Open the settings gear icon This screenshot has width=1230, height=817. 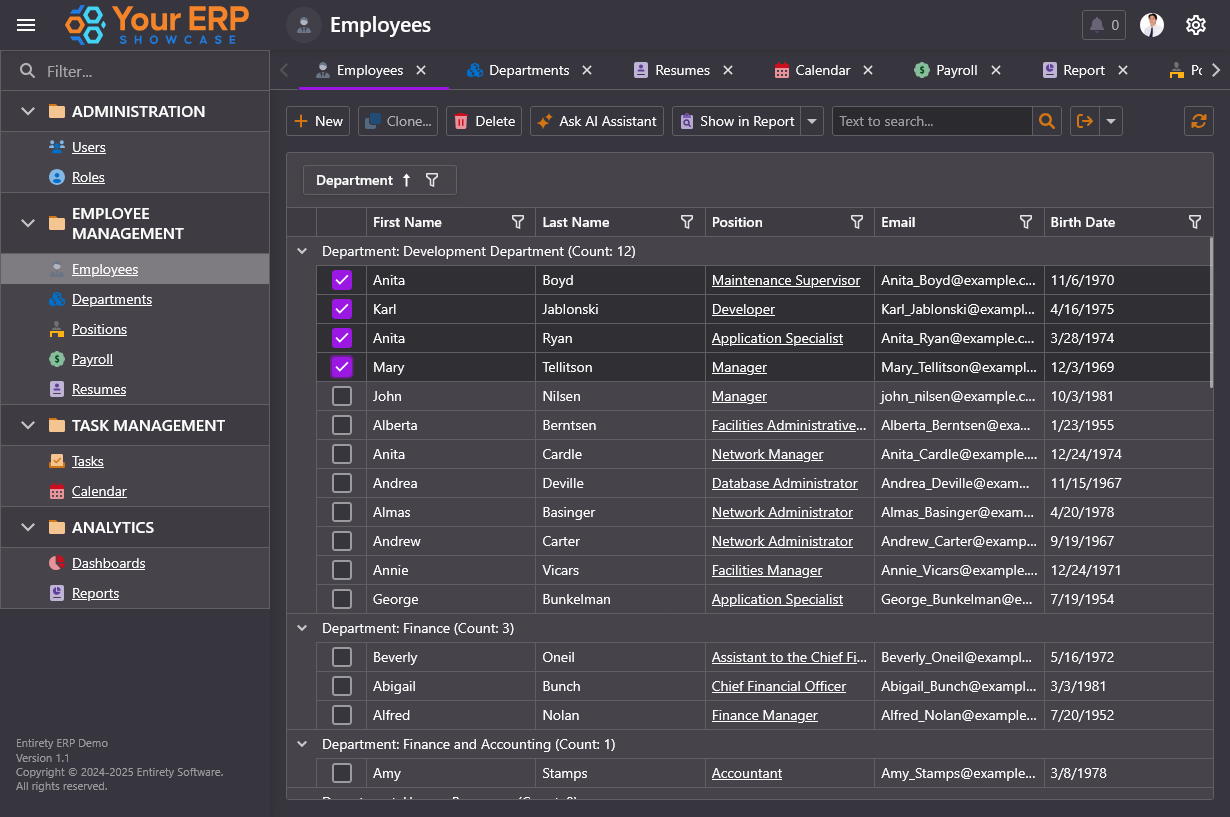(1195, 25)
